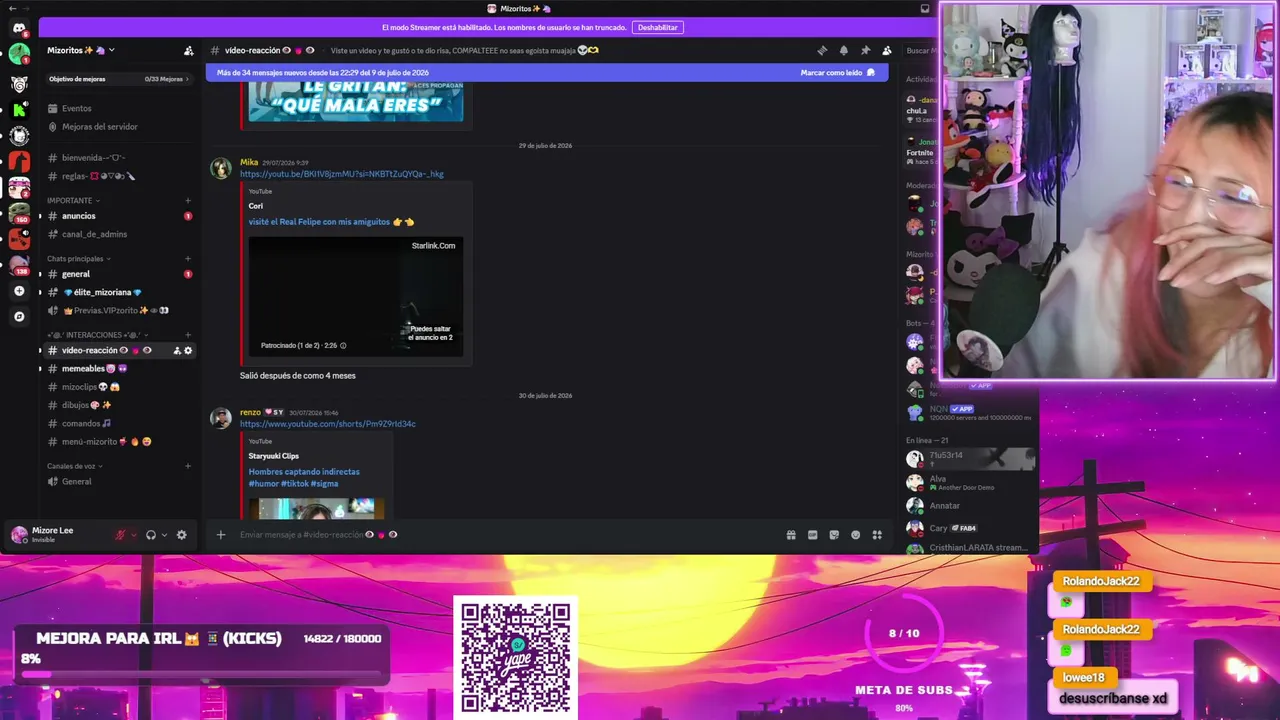Screen dimensions: 1280x720
Task: Edit video-reacción channel gear icon
Action: pyautogui.click(x=188, y=351)
